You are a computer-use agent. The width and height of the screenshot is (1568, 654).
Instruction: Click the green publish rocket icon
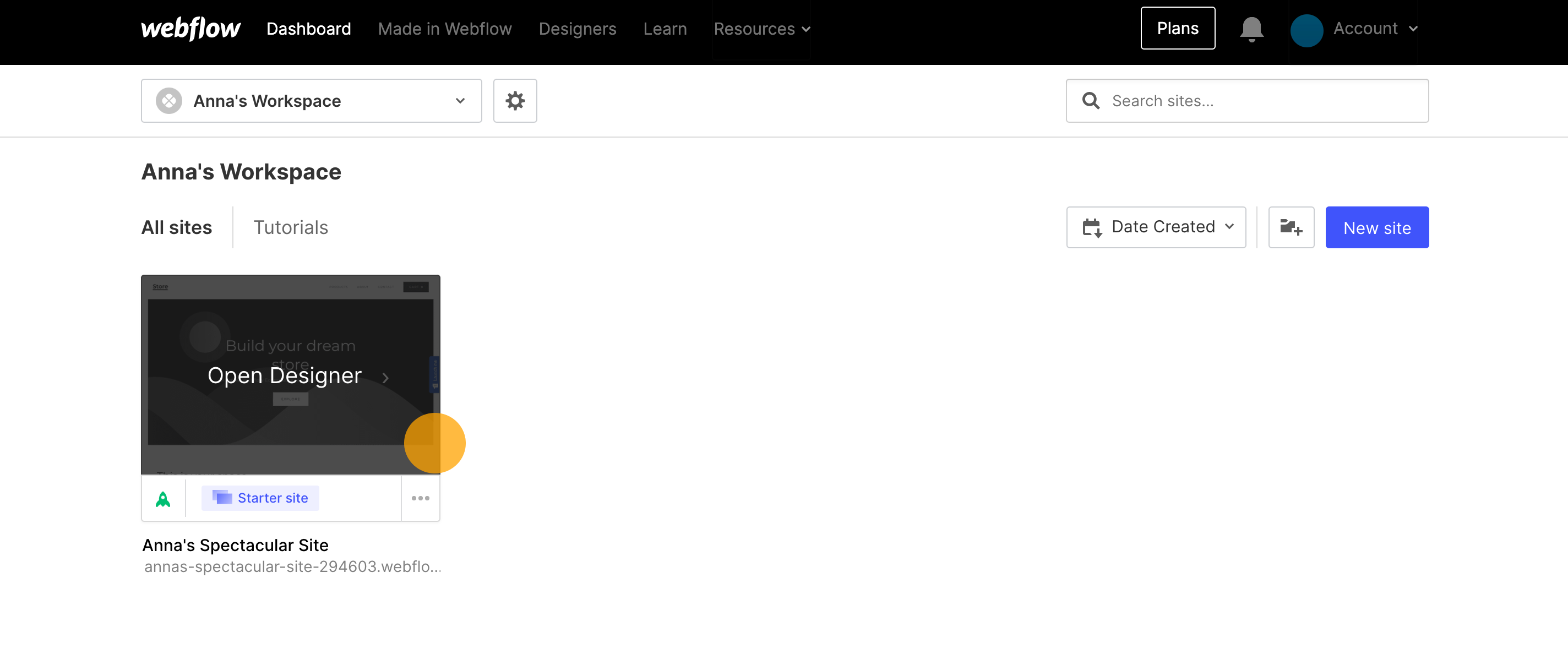coord(162,498)
